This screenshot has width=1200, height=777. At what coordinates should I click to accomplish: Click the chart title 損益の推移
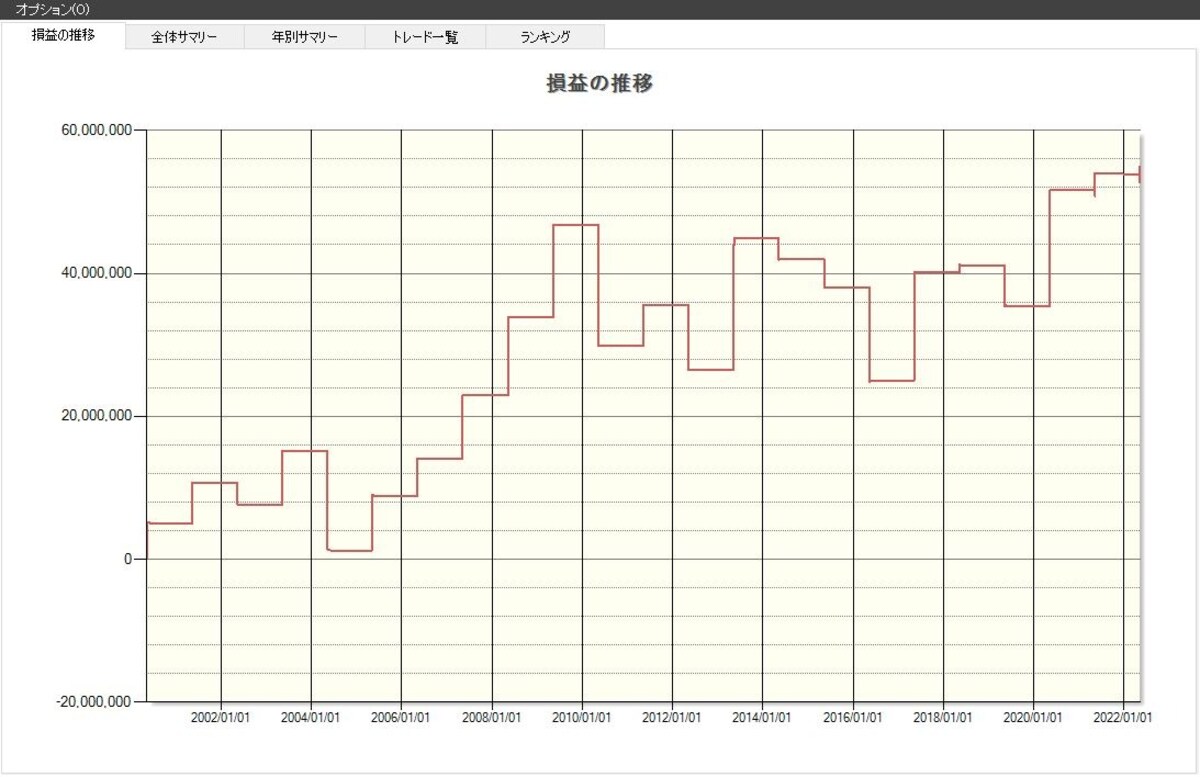pos(599,84)
